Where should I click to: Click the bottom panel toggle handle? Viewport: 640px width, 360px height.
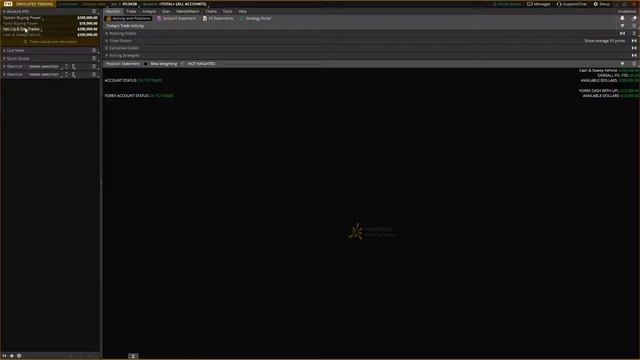point(133,356)
